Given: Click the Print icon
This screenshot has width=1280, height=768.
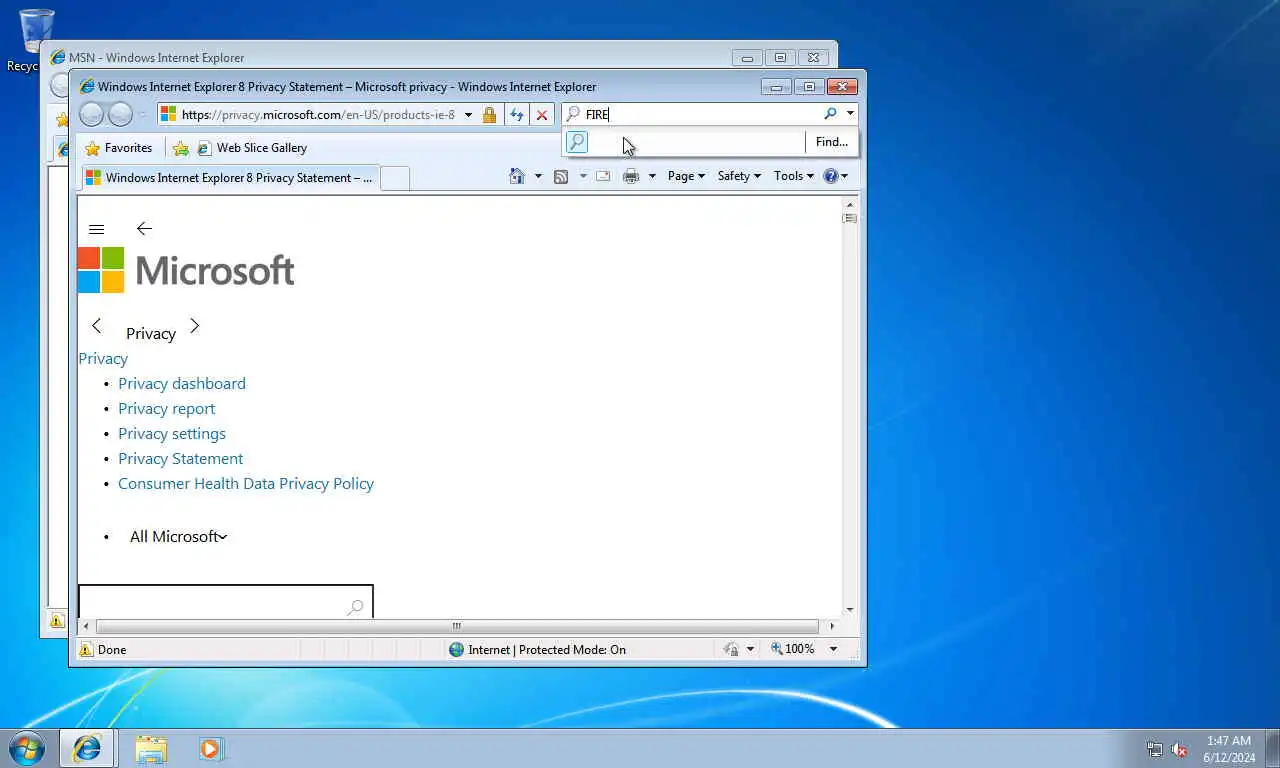Looking at the screenshot, I should [x=631, y=176].
